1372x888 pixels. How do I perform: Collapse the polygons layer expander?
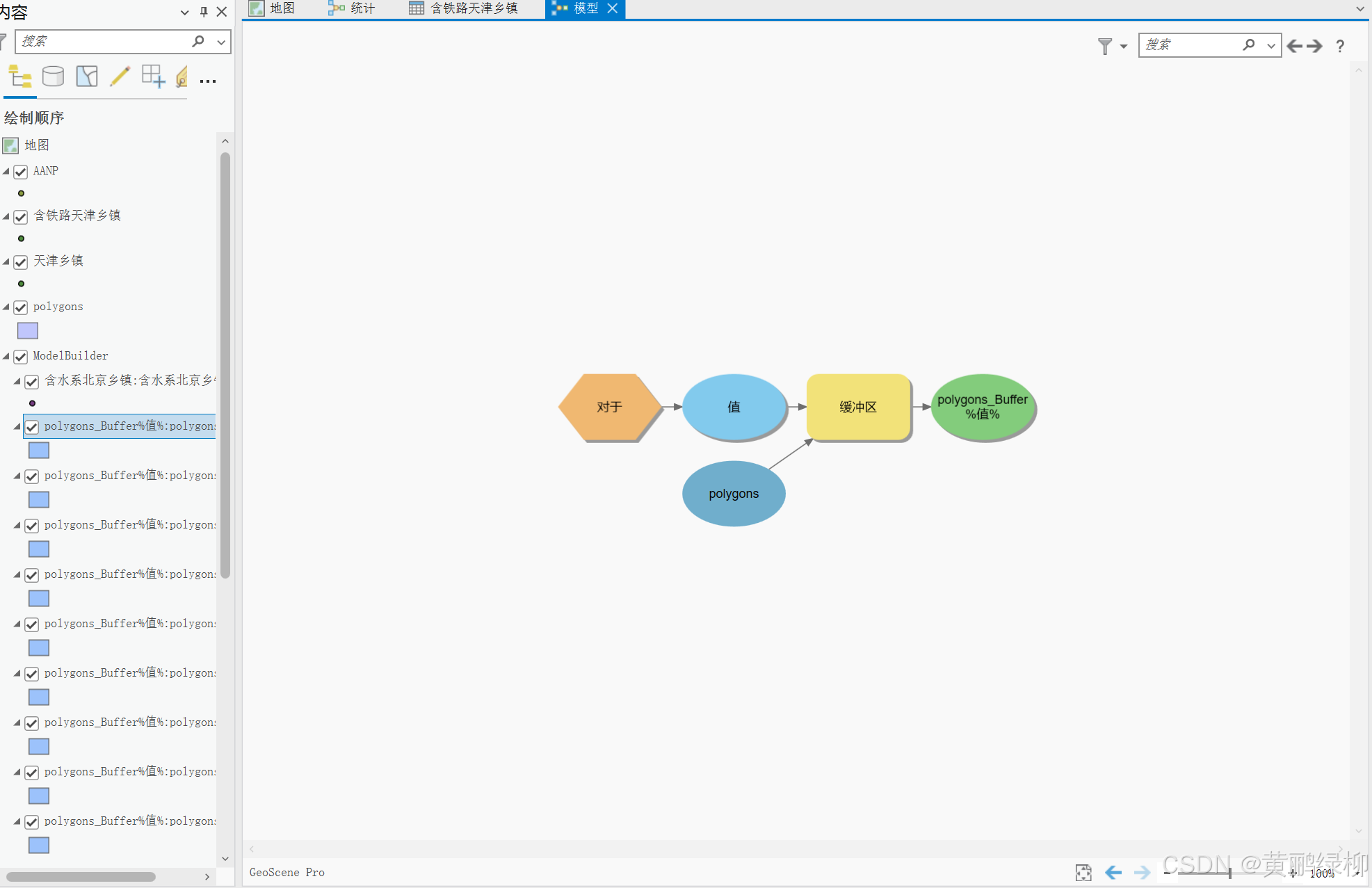6,307
